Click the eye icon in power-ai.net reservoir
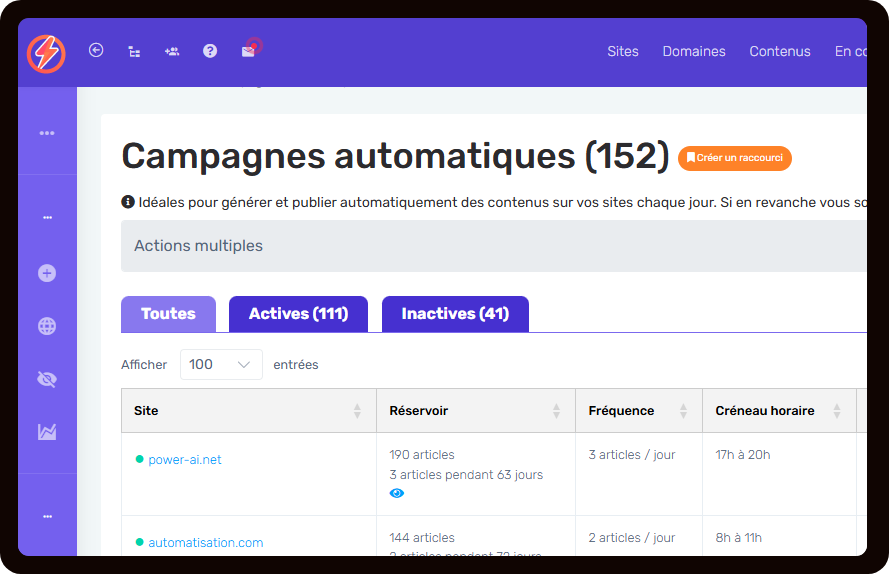The height and width of the screenshot is (574, 889). click(x=397, y=493)
